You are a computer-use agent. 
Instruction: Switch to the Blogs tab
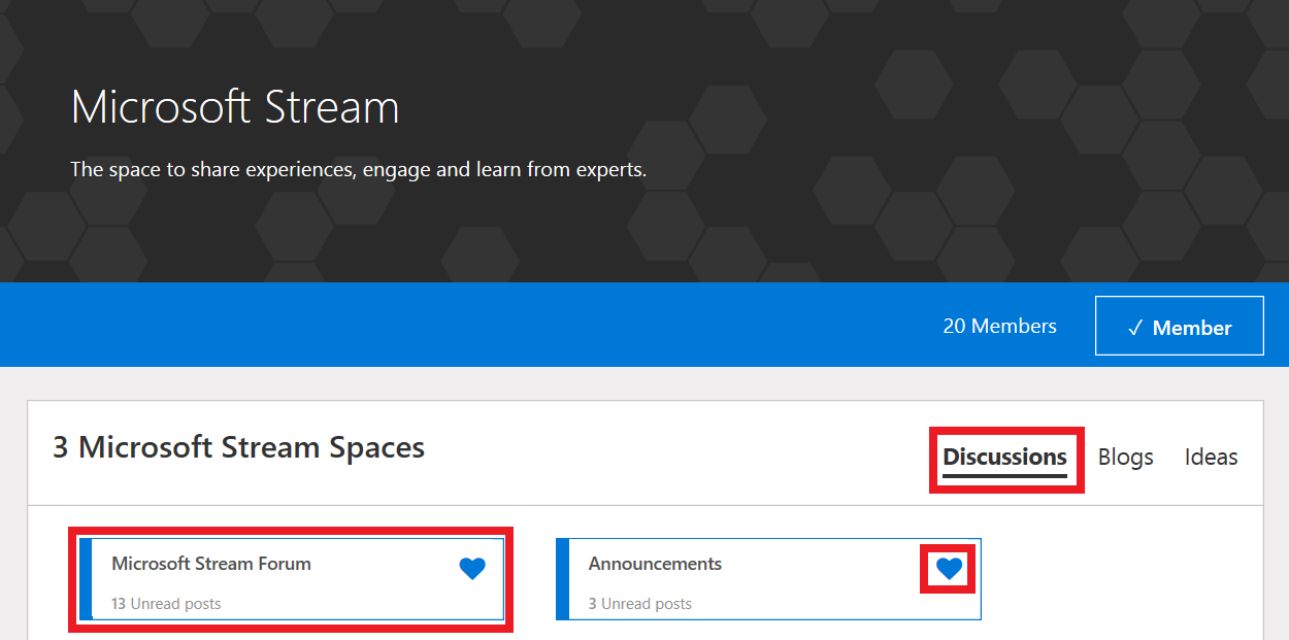[1125, 457]
